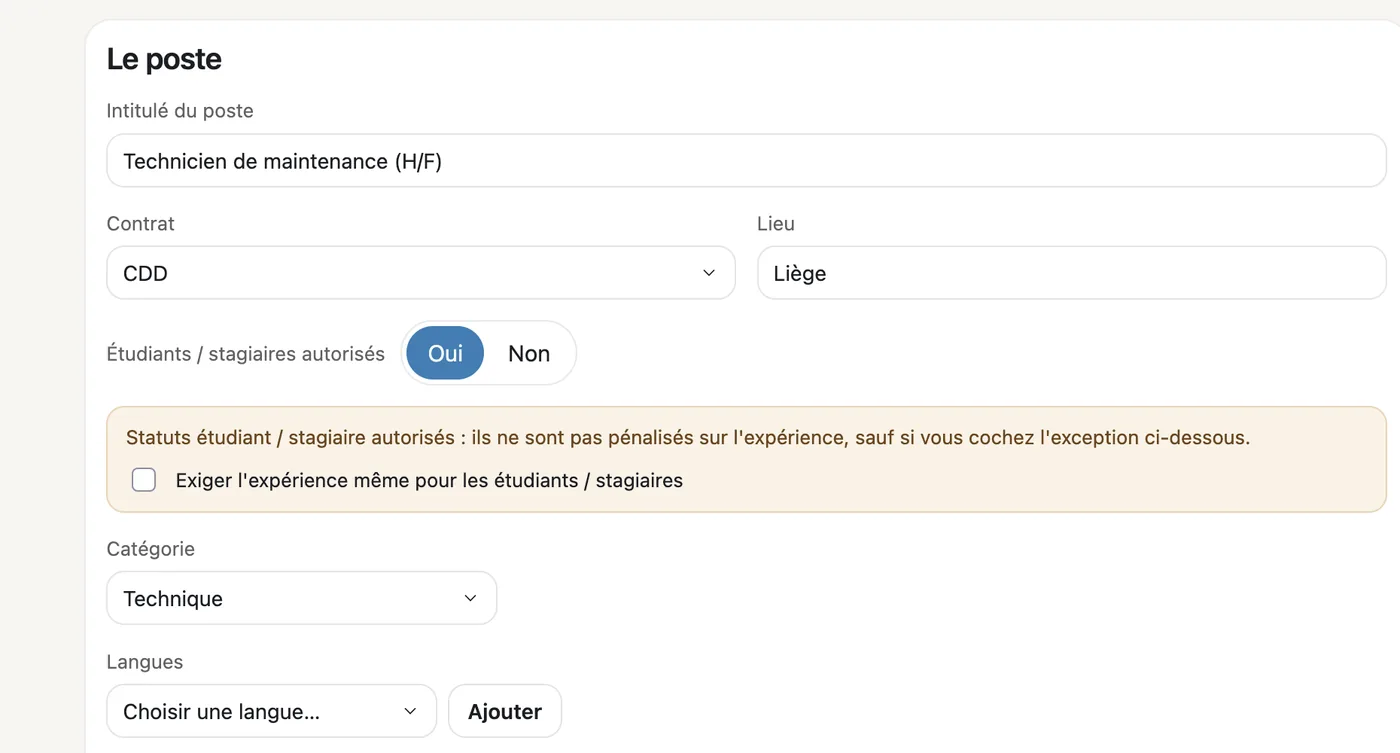Screen dimensions: 1400x753
Task: Click the Statuts étudiant / stagiaire autorisés notice text
Action: [x=688, y=437]
